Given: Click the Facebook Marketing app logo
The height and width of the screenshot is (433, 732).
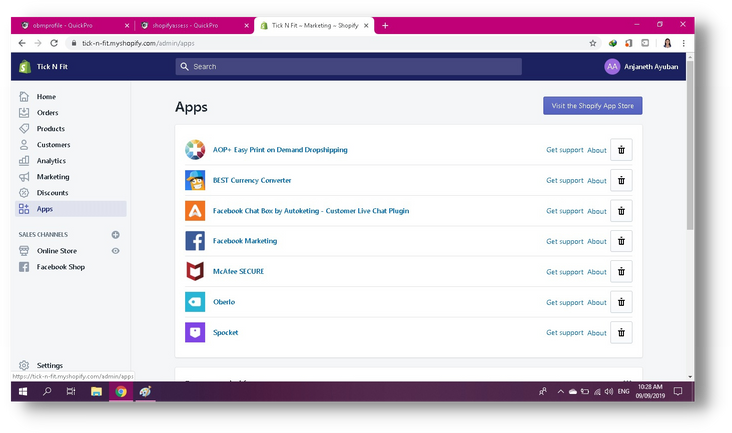Looking at the screenshot, I should click(x=195, y=241).
